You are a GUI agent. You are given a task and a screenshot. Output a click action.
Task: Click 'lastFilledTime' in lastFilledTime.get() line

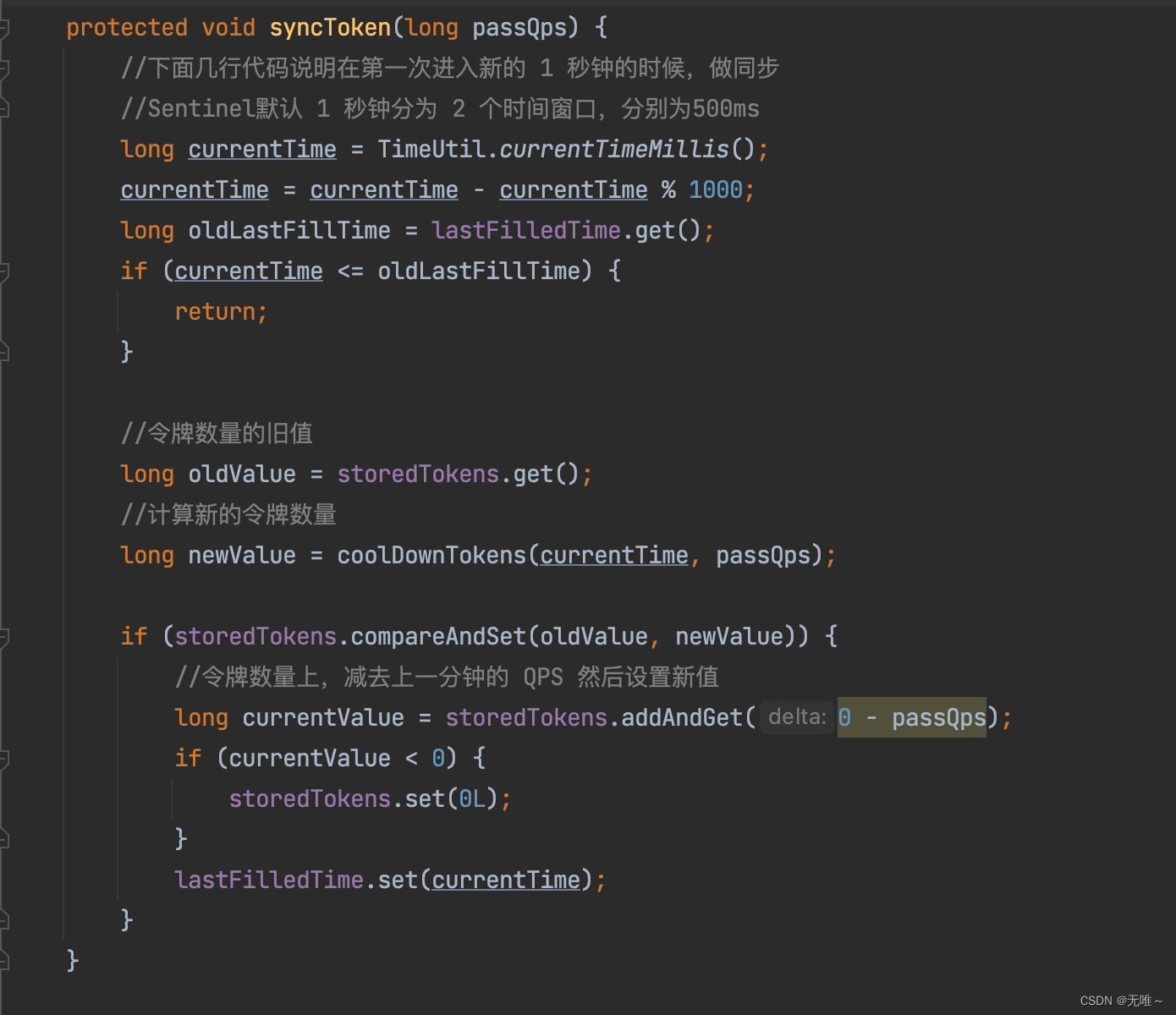526,231
